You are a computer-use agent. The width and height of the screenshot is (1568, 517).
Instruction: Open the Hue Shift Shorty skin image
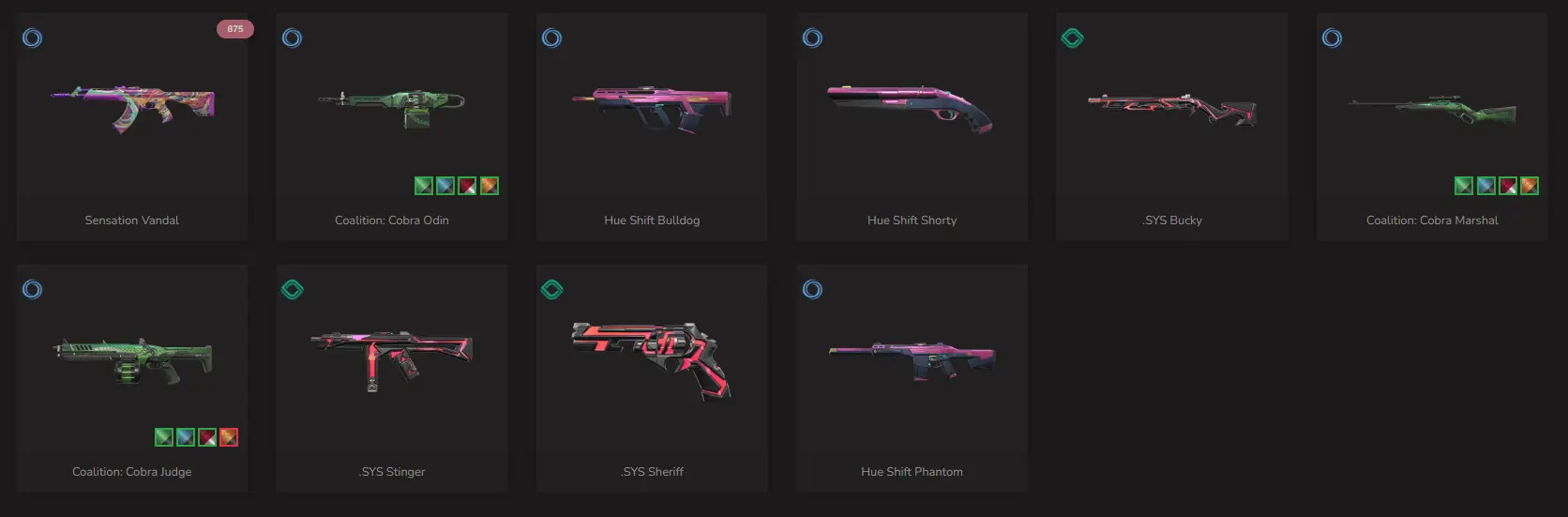(x=909, y=108)
